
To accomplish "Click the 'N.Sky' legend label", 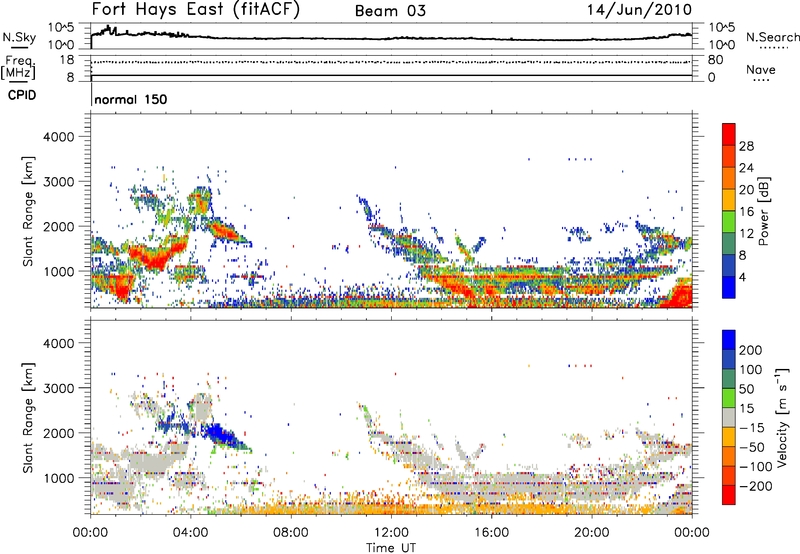I will [x=19, y=37].
